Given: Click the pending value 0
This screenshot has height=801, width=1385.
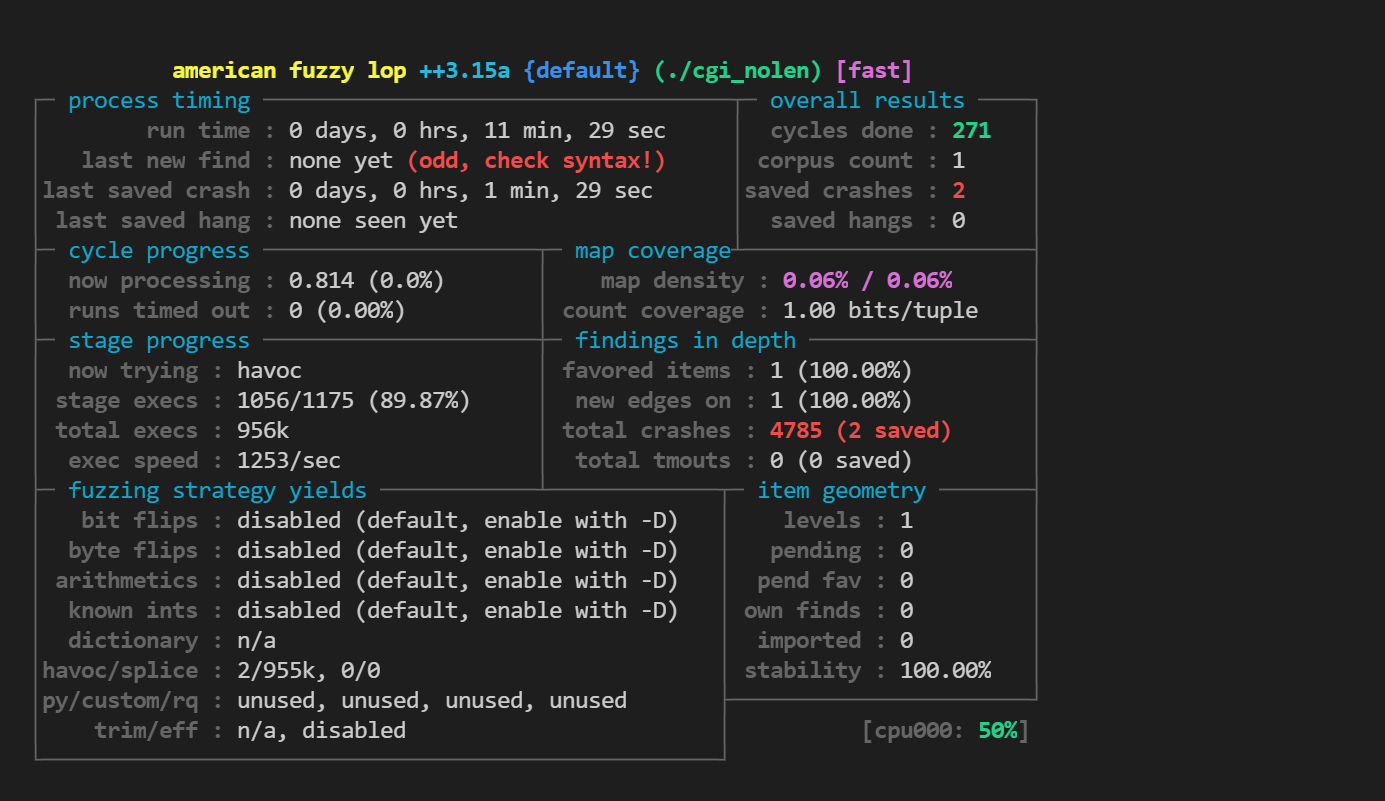Looking at the screenshot, I should pos(906,551).
